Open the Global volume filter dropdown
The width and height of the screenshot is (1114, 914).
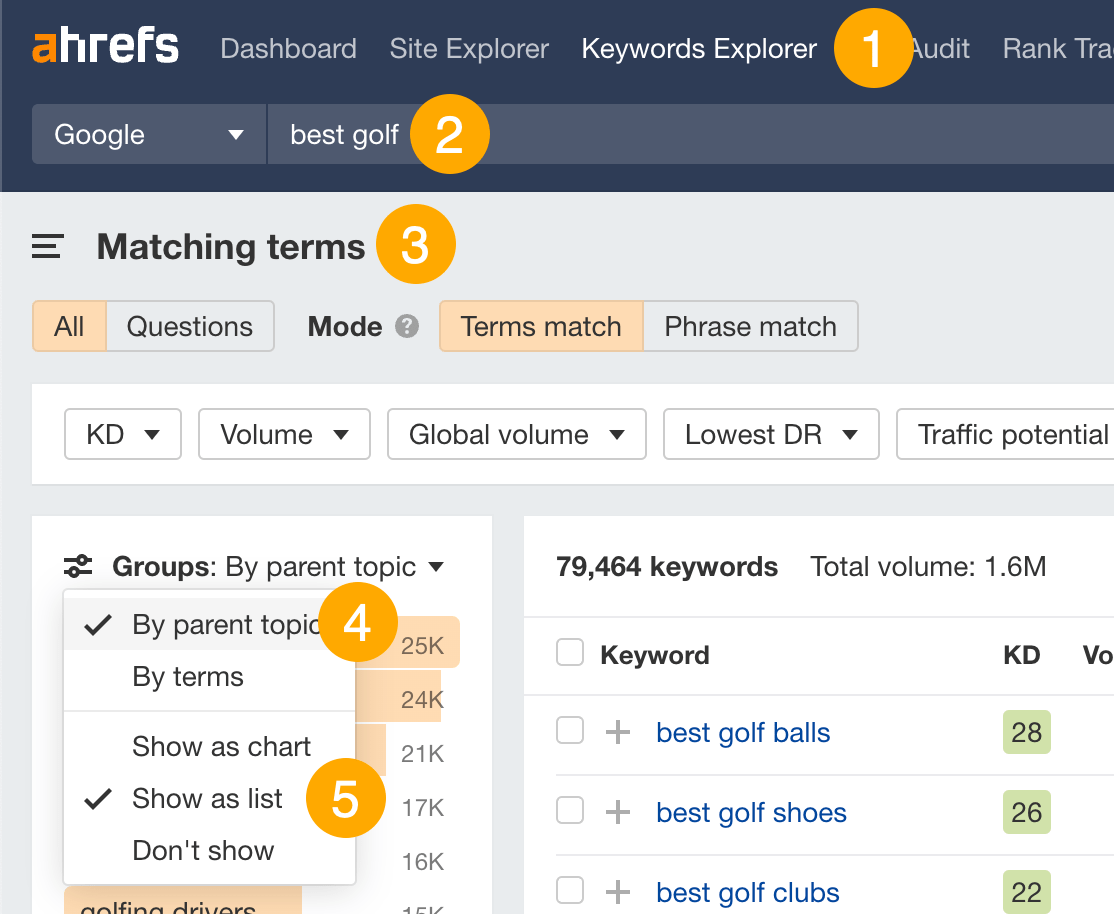(x=517, y=434)
